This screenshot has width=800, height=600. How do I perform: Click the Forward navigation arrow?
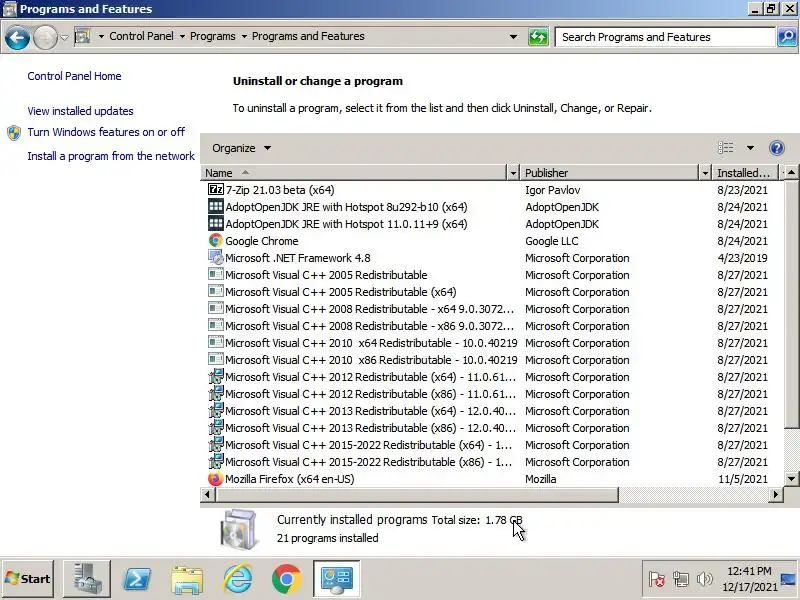(x=45, y=37)
